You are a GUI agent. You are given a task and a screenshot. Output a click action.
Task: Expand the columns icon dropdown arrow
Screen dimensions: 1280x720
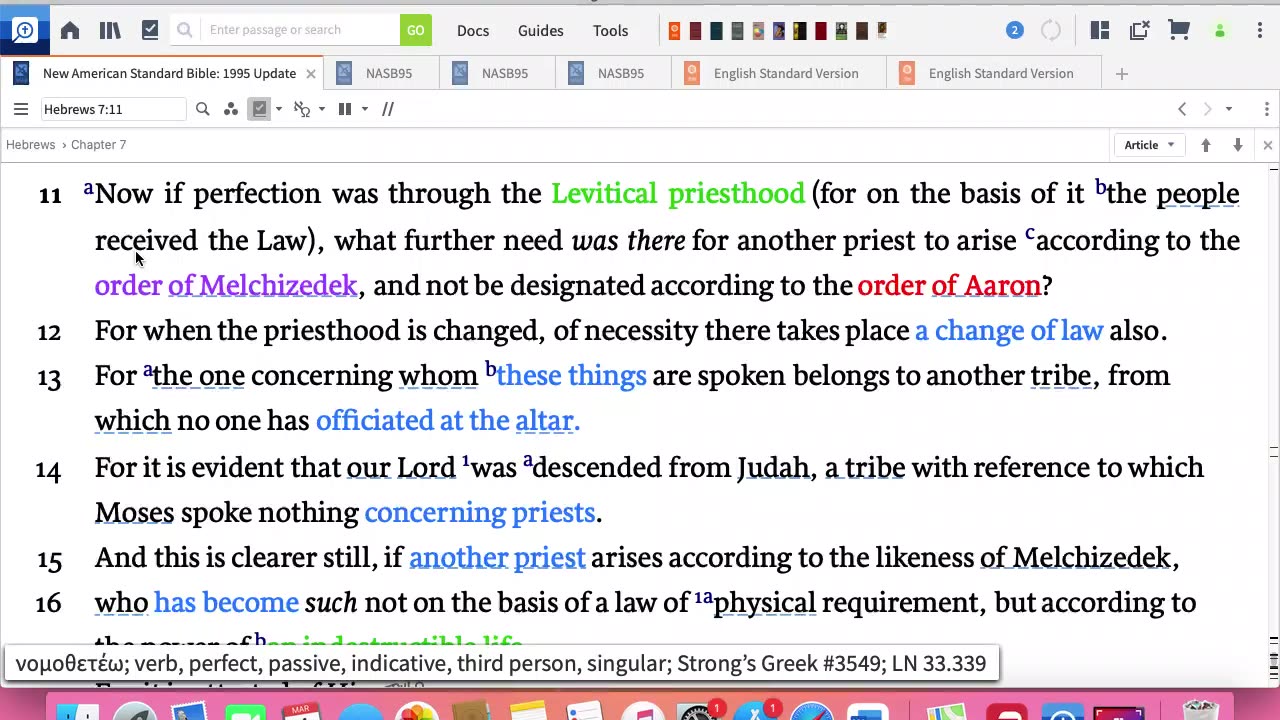[x=364, y=109]
